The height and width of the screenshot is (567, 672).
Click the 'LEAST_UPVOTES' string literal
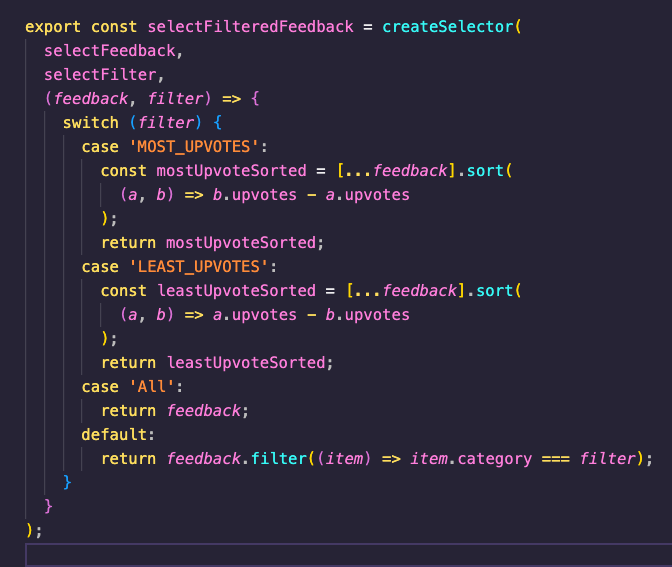click(x=198, y=267)
